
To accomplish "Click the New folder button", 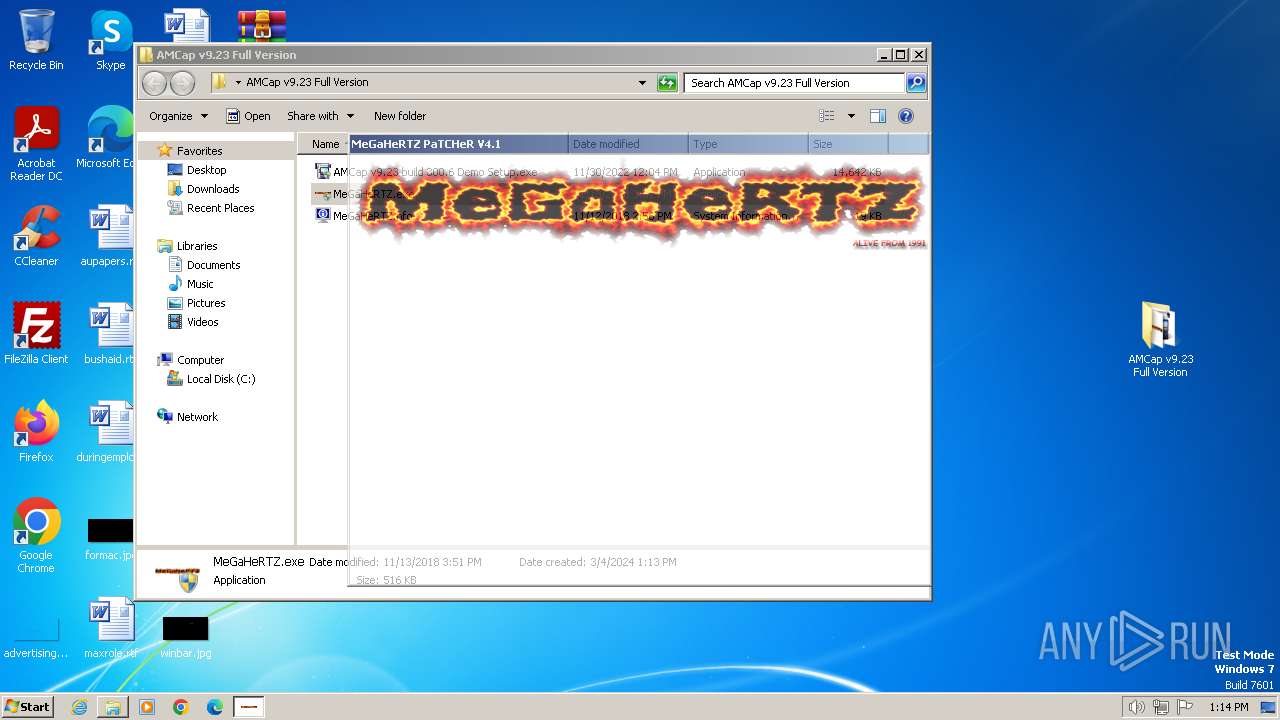I will point(399,116).
